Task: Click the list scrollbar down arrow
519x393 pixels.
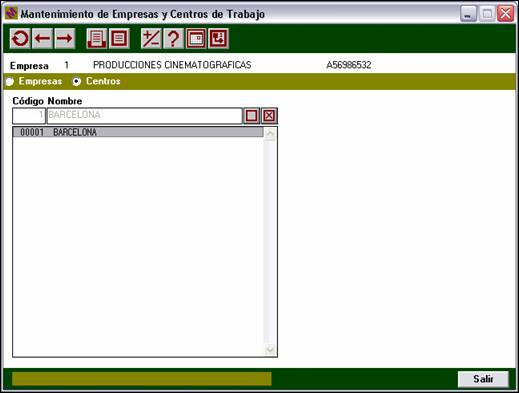Action: [270, 350]
